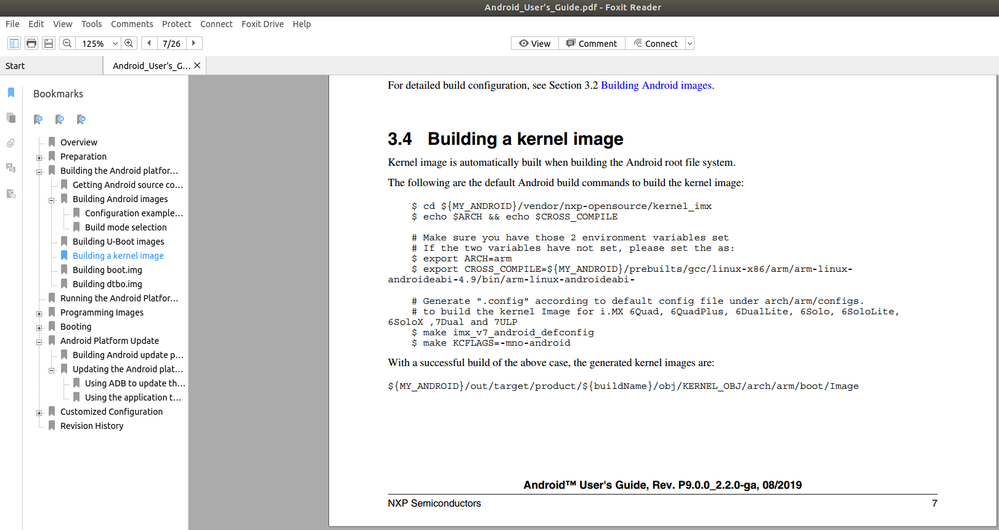The image size is (999, 530).
Task: Select the Configuration example... bookmark
Action: [x=134, y=213]
